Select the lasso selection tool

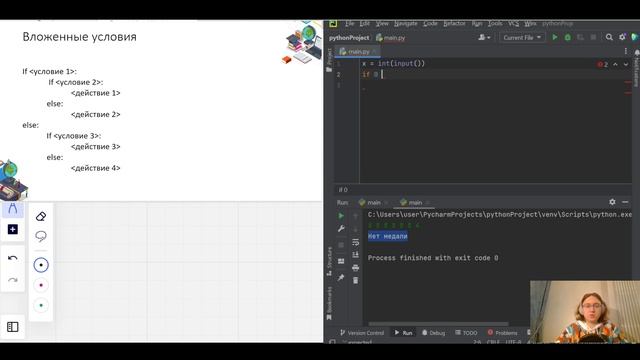coord(41,236)
